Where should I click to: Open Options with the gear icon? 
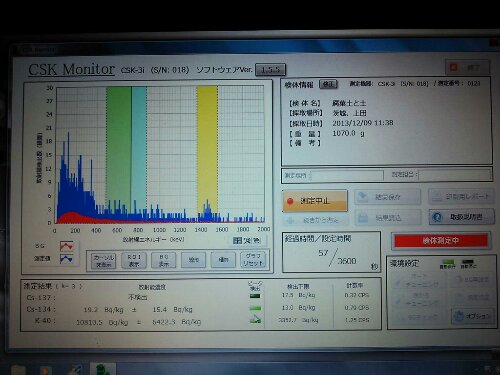[x=459, y=316]
